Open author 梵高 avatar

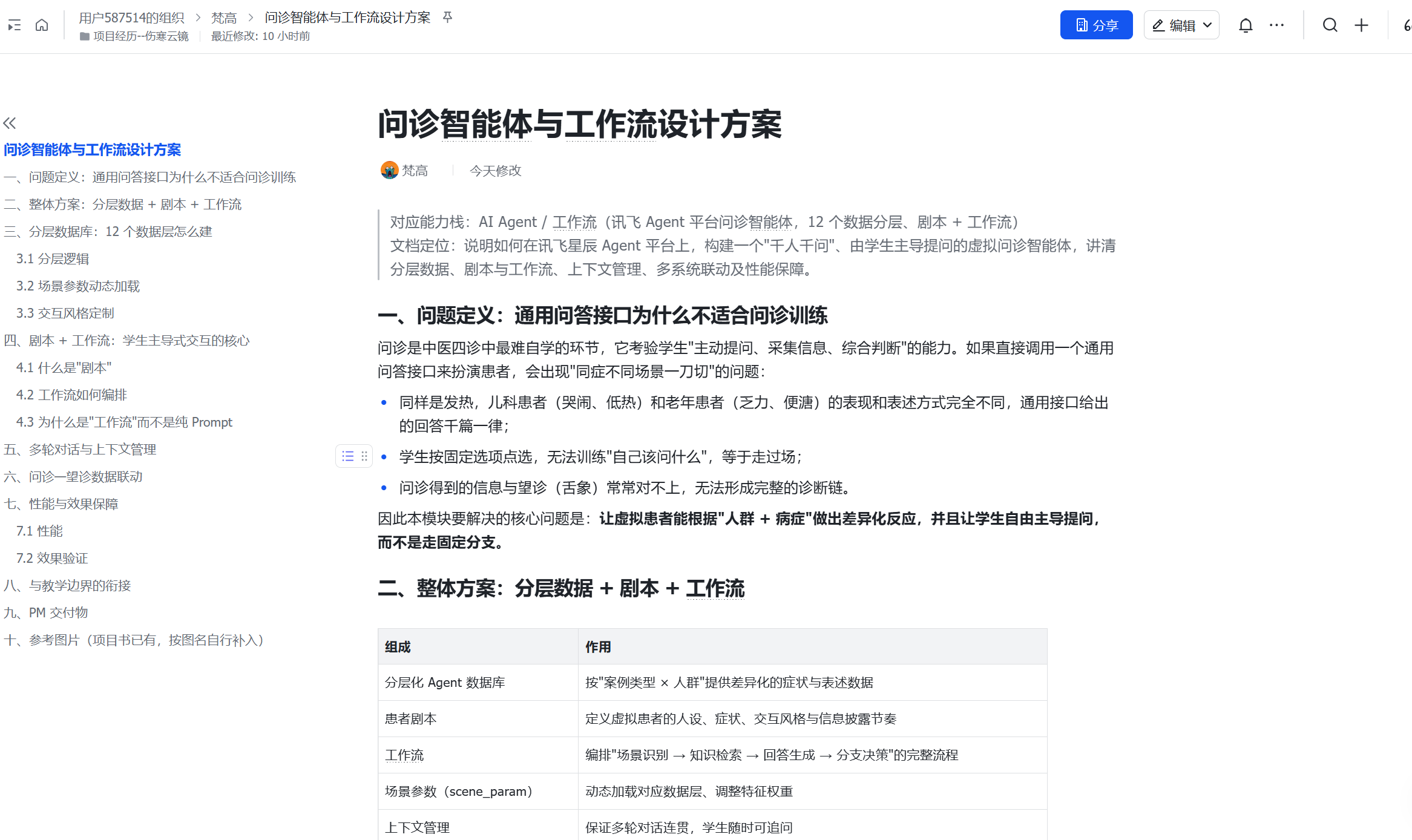pyautogui.click(x=389, y=171)
